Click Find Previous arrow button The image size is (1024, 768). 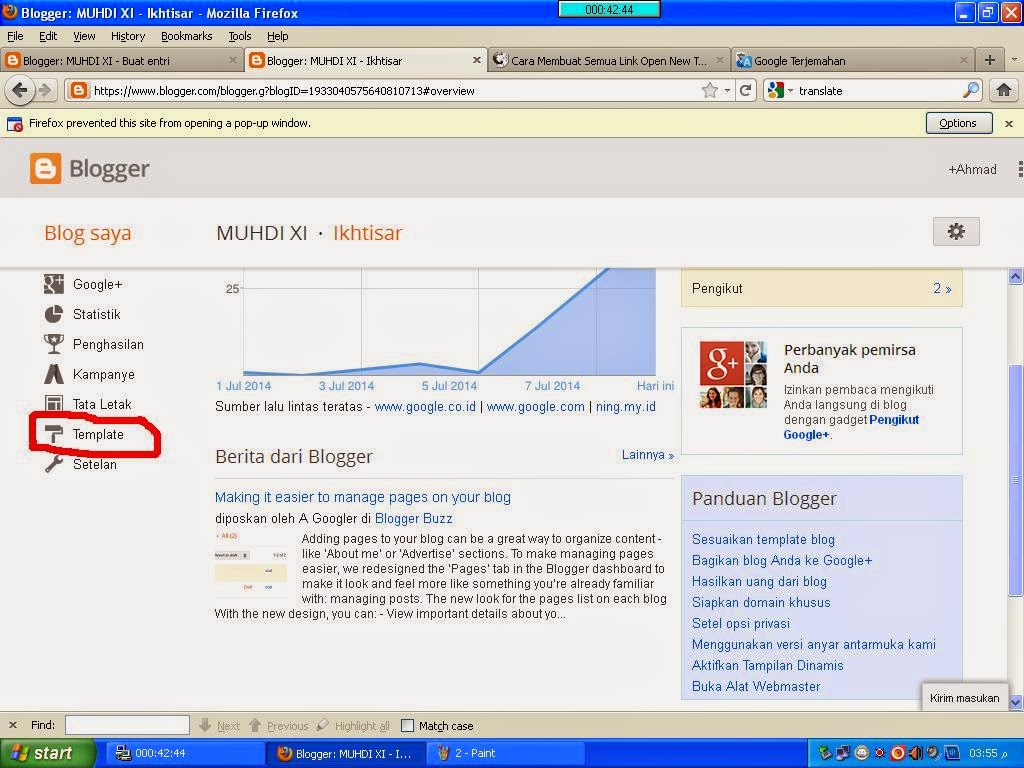click(278, 726)
